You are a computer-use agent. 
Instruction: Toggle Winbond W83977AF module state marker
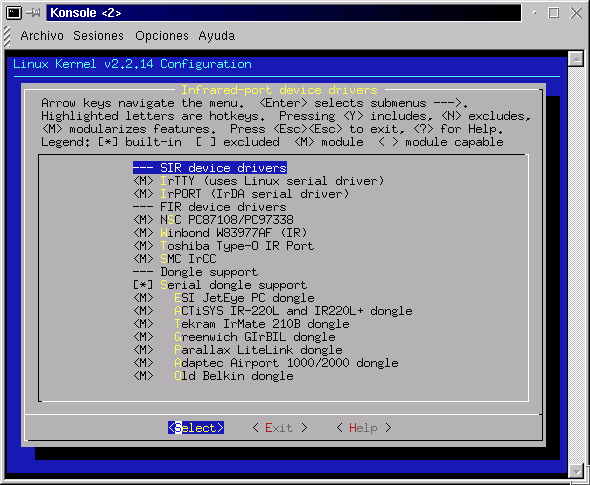pos(143,233)
